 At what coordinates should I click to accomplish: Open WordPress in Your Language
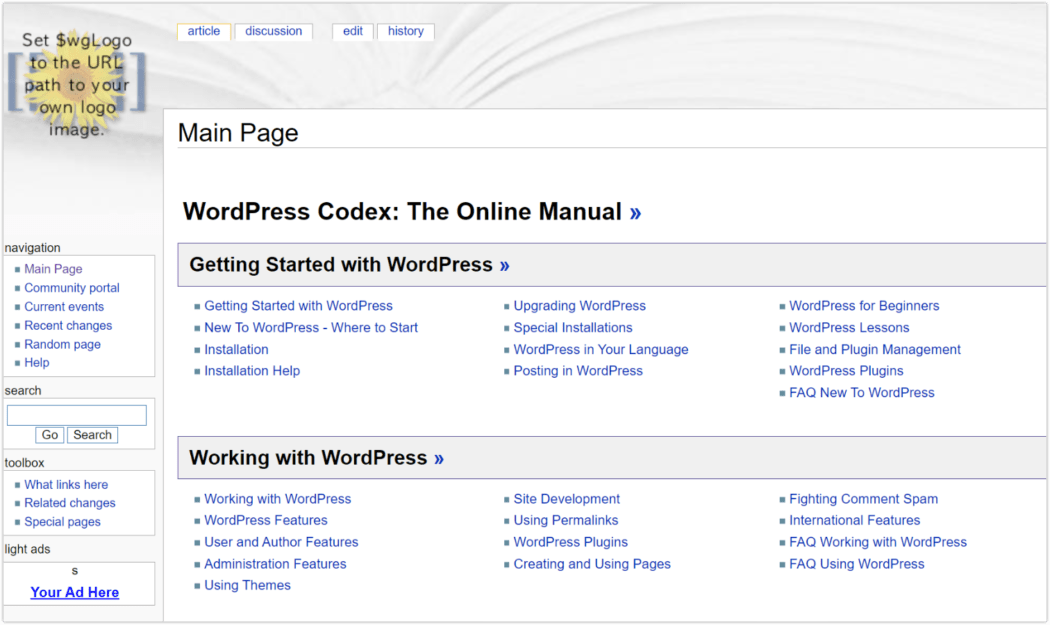pos(601,349)
